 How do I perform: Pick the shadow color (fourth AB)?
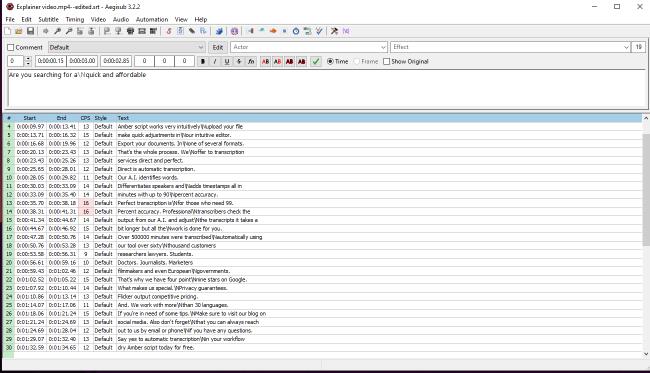(301, 61)
